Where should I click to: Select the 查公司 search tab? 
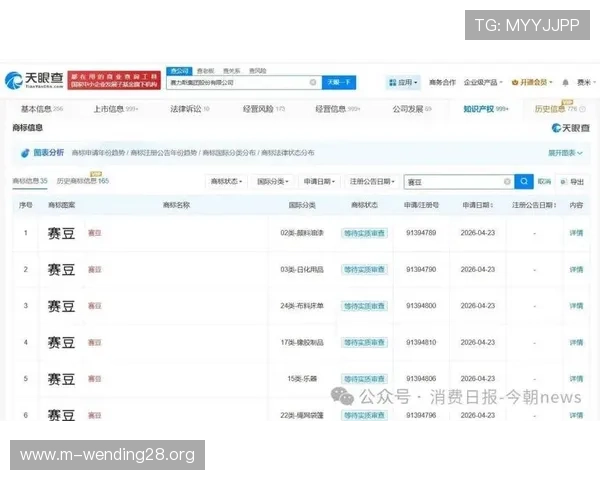(x=179, y=71)
